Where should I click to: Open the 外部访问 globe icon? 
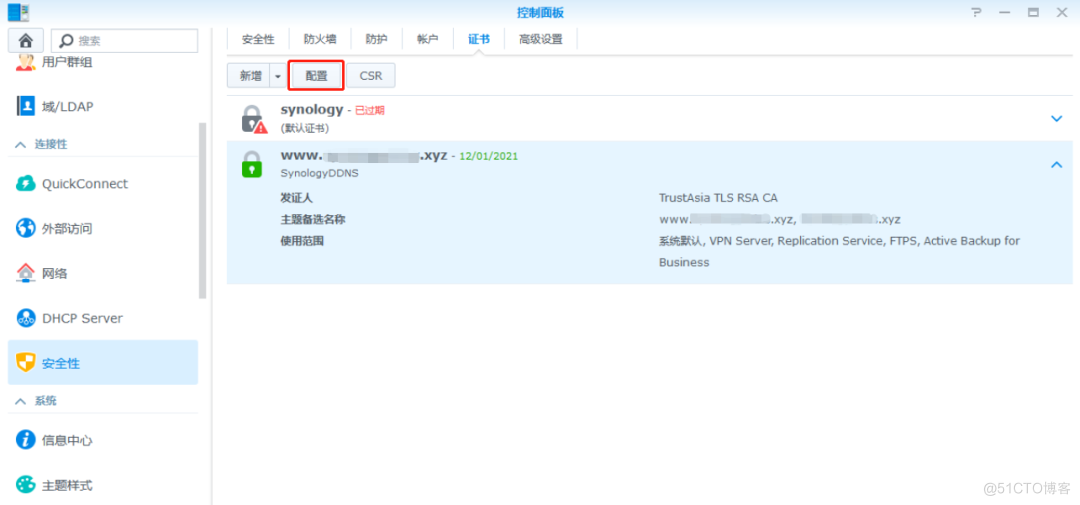pyautogui.click(x=25, y=229)
